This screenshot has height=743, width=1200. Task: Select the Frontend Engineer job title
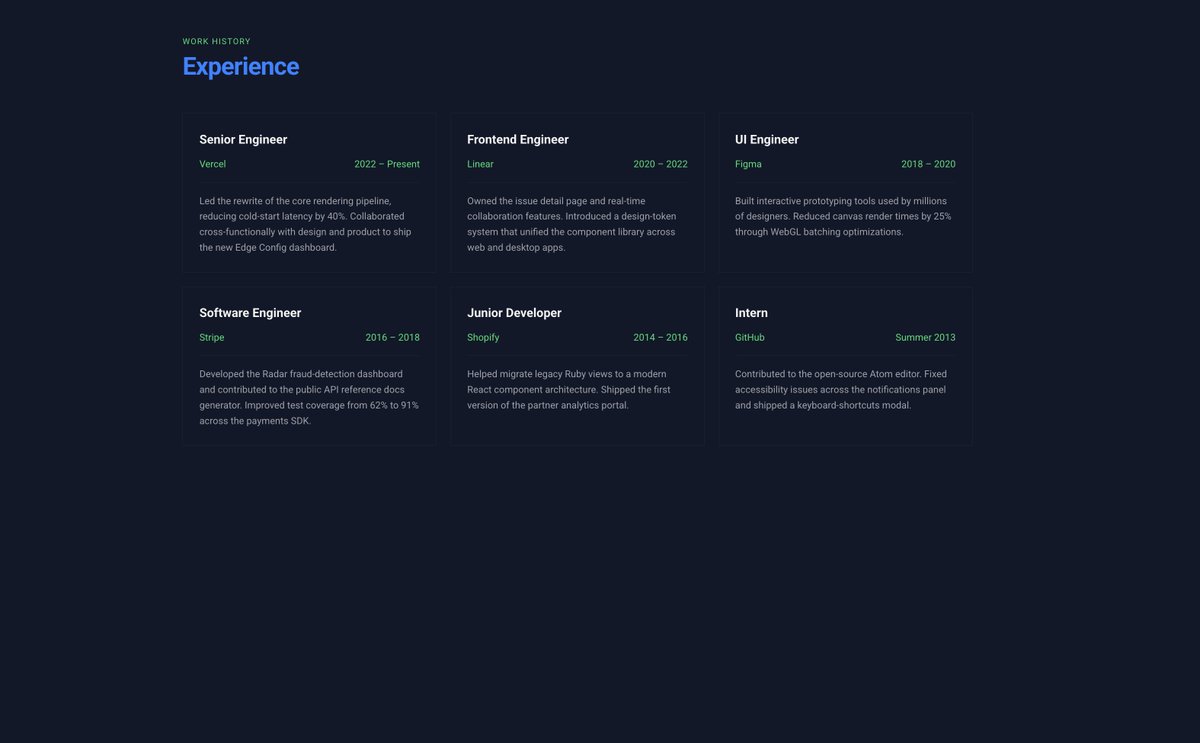pyautogui.click(x=518, y=140)
